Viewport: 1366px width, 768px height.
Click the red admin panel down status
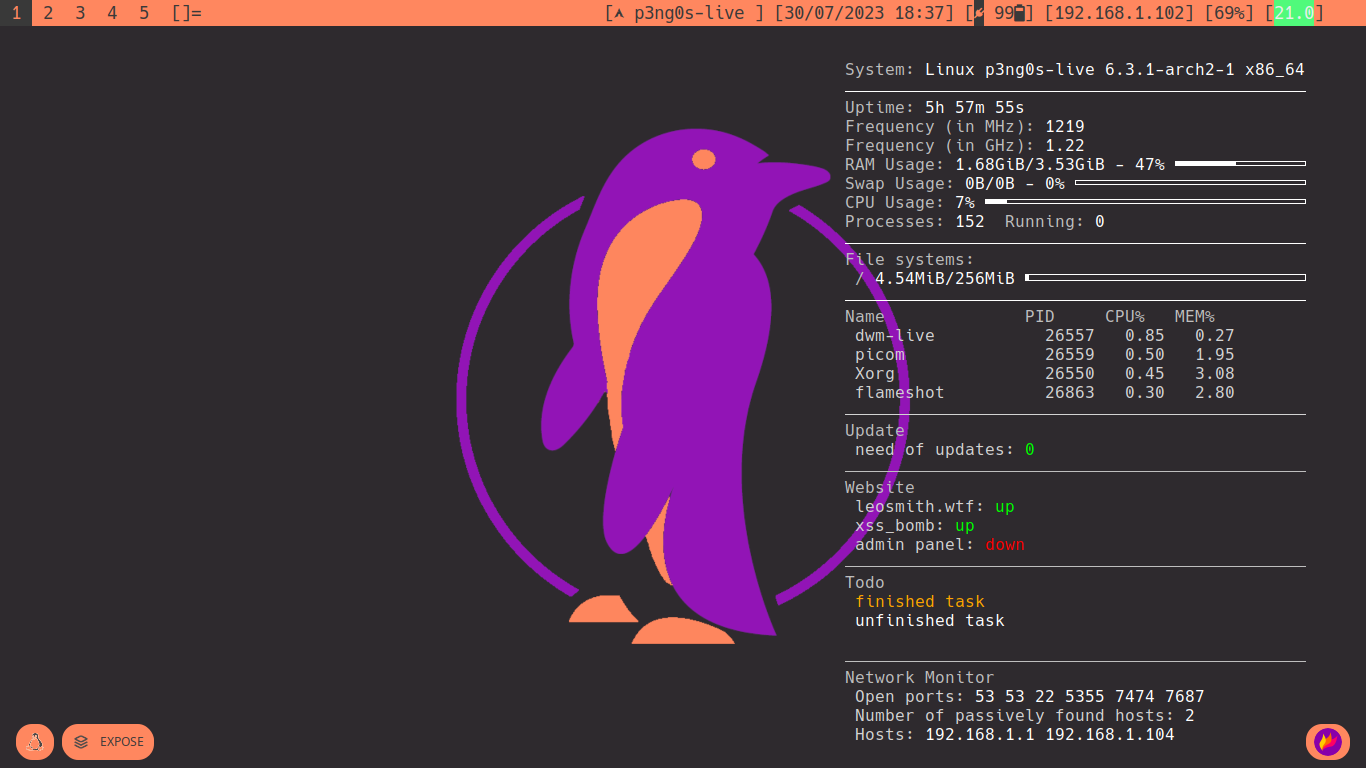coord(1005,545)
